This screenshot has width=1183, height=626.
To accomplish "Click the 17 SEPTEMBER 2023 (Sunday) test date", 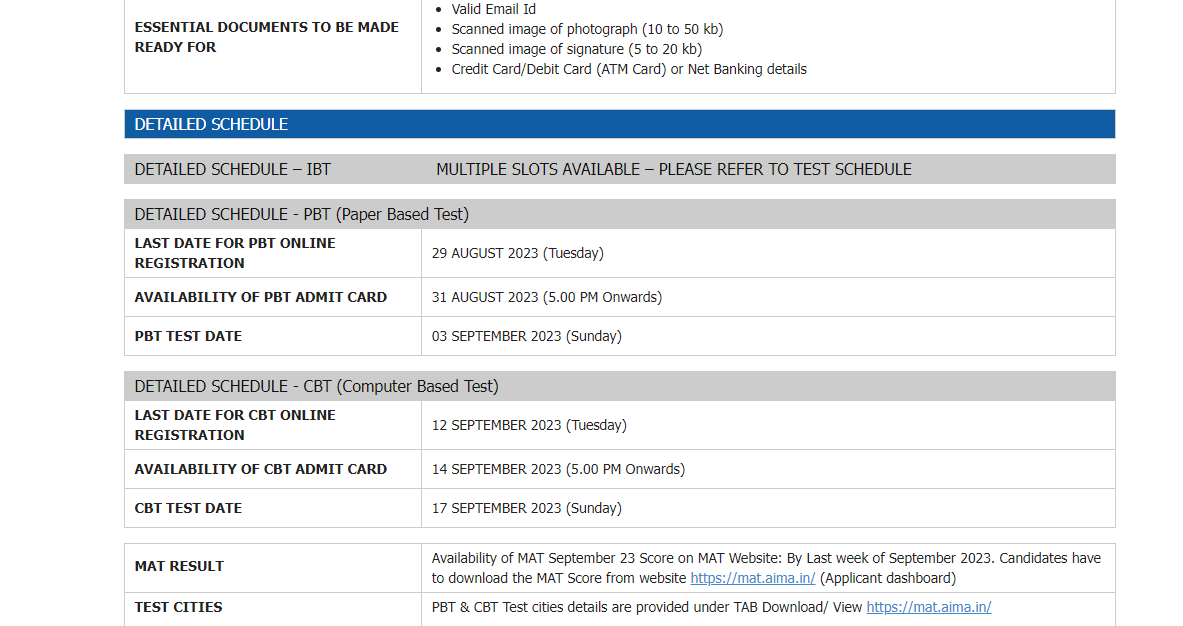I will (526, 508).
